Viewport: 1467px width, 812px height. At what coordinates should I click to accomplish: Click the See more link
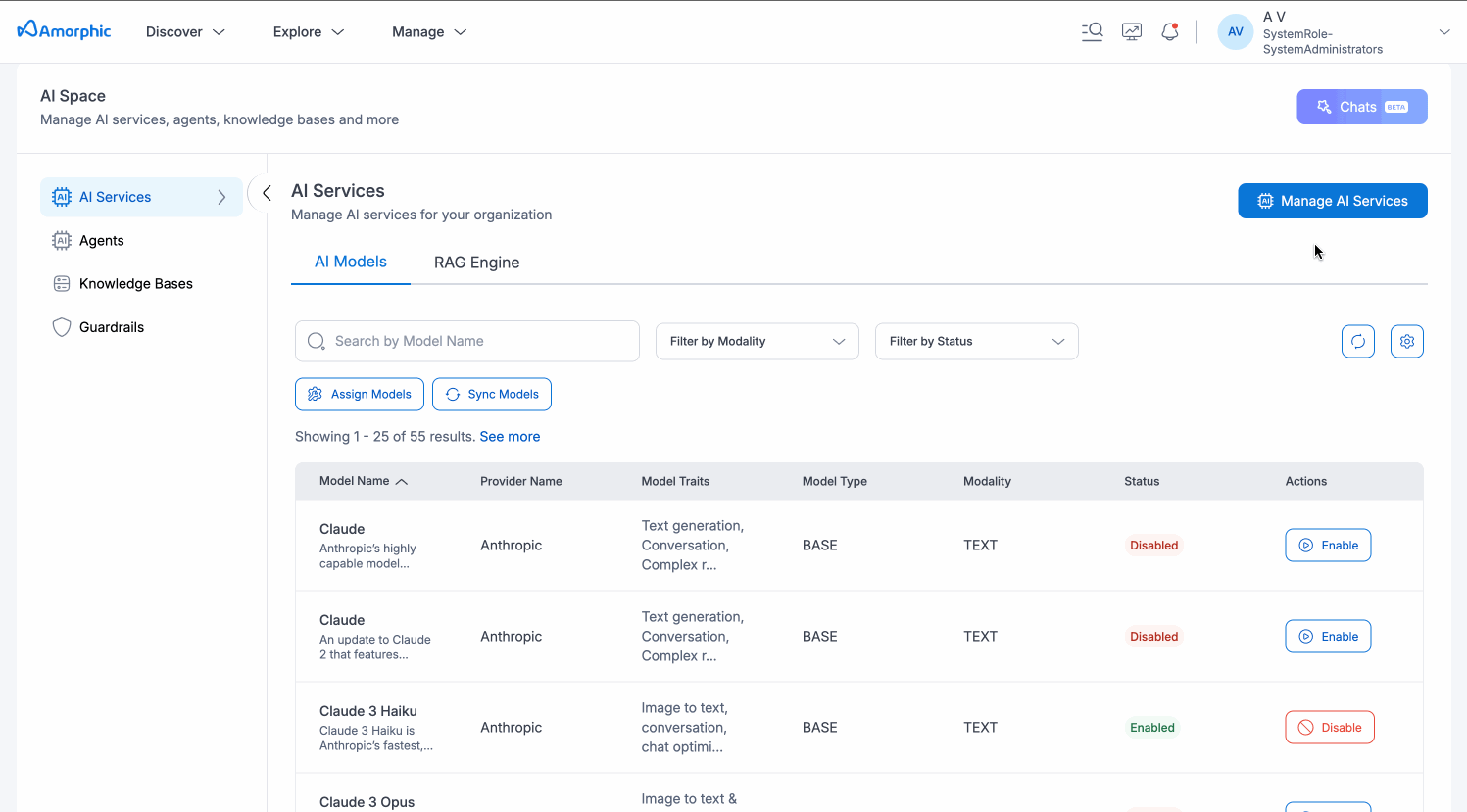510,437
